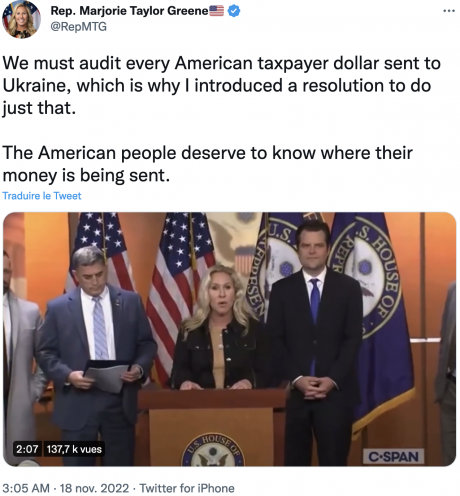Open the Rep. Marjorie Taylor Greene display name
This screenshot has height=496, width=460.
[x=129, y=11]
